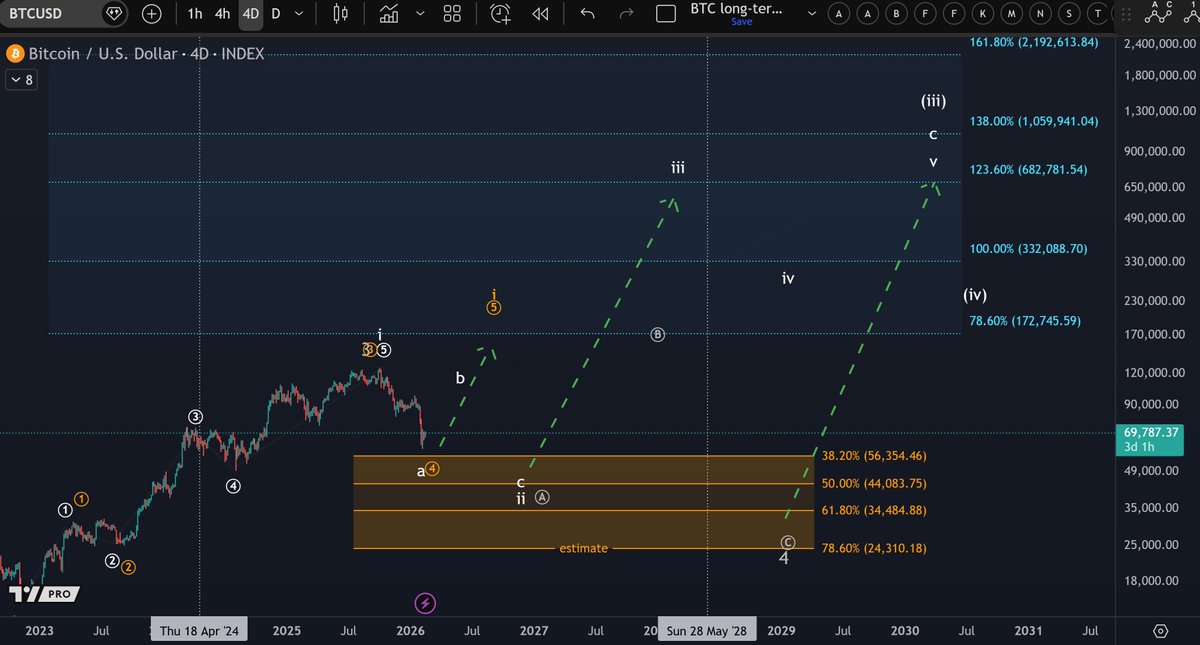Load the quick layout labeled S
The height and width of the screenshot is (645, 1200).
coord(1071,14)
